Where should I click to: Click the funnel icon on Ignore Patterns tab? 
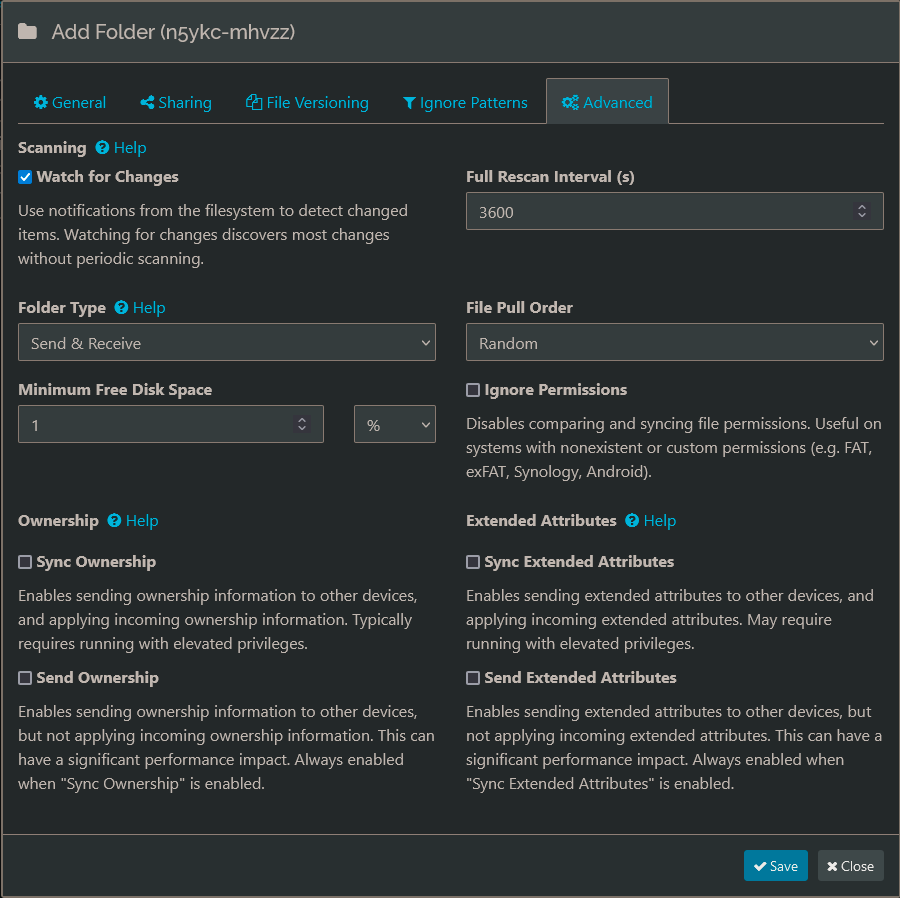pyautogui.click(x=409, y=103)
